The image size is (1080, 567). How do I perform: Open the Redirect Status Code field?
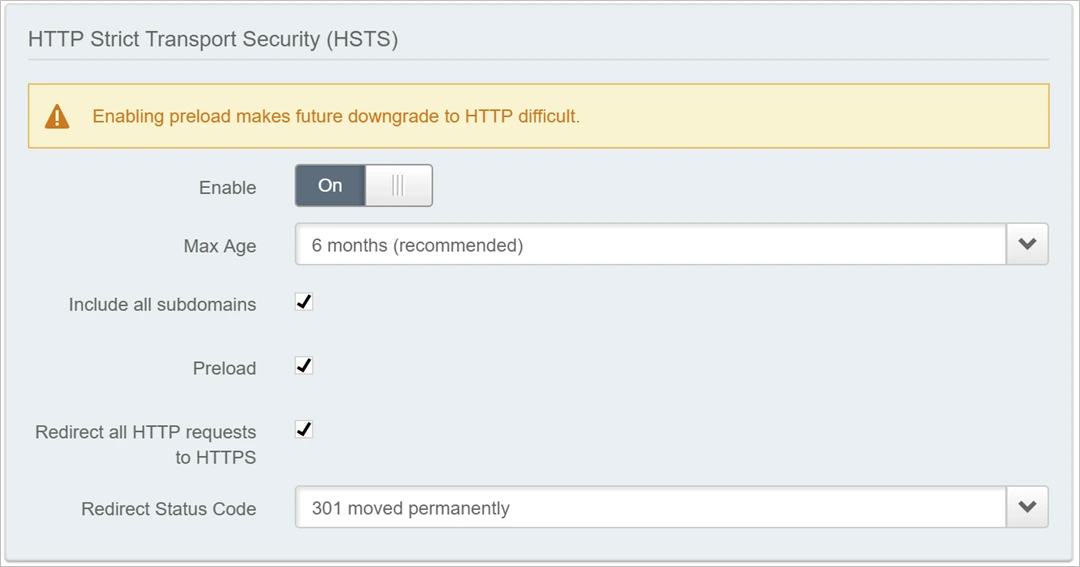coord(650,508)
